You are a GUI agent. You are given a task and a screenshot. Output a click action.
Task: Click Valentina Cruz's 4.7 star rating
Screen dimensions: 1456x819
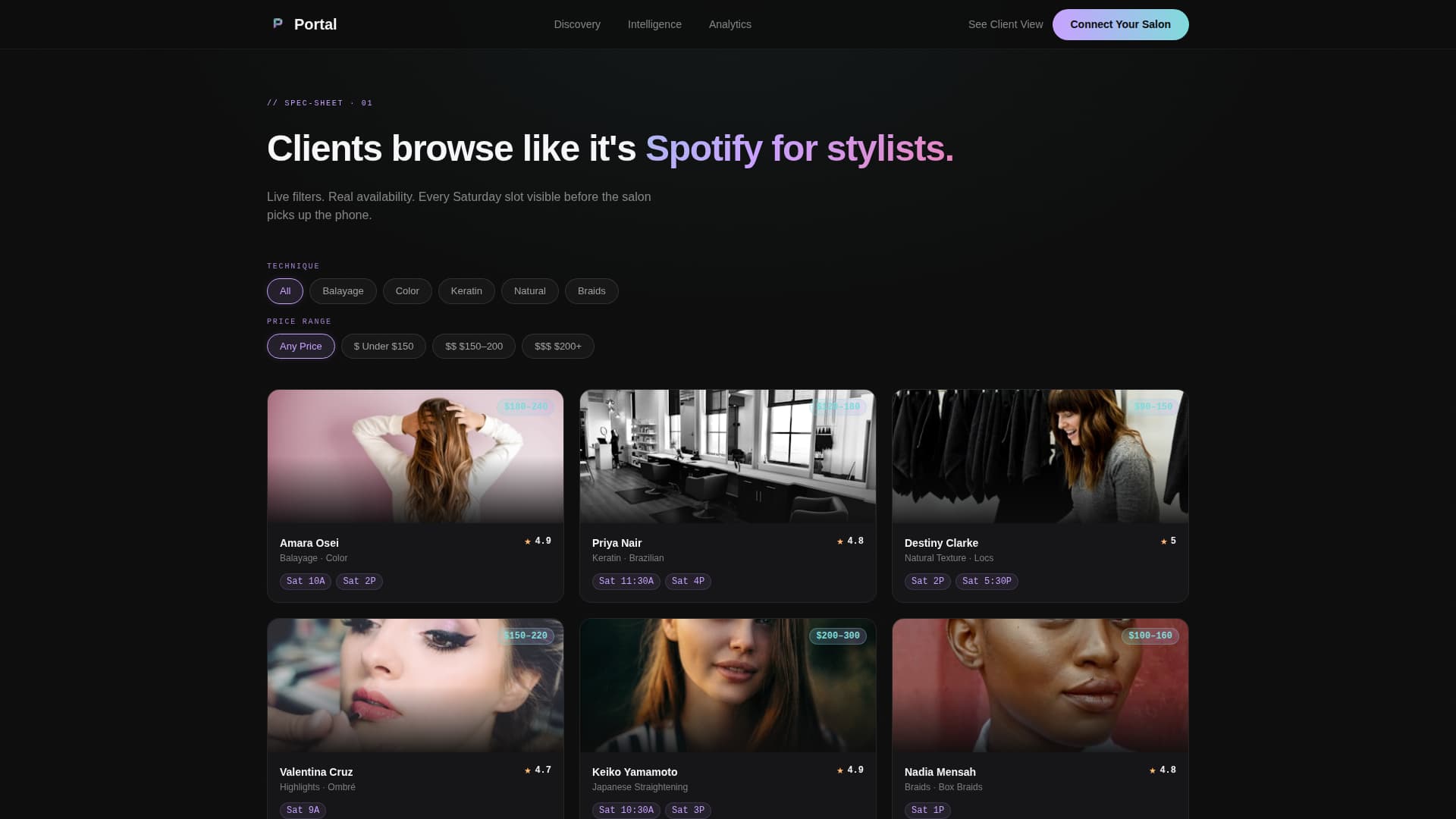(538, 770)
